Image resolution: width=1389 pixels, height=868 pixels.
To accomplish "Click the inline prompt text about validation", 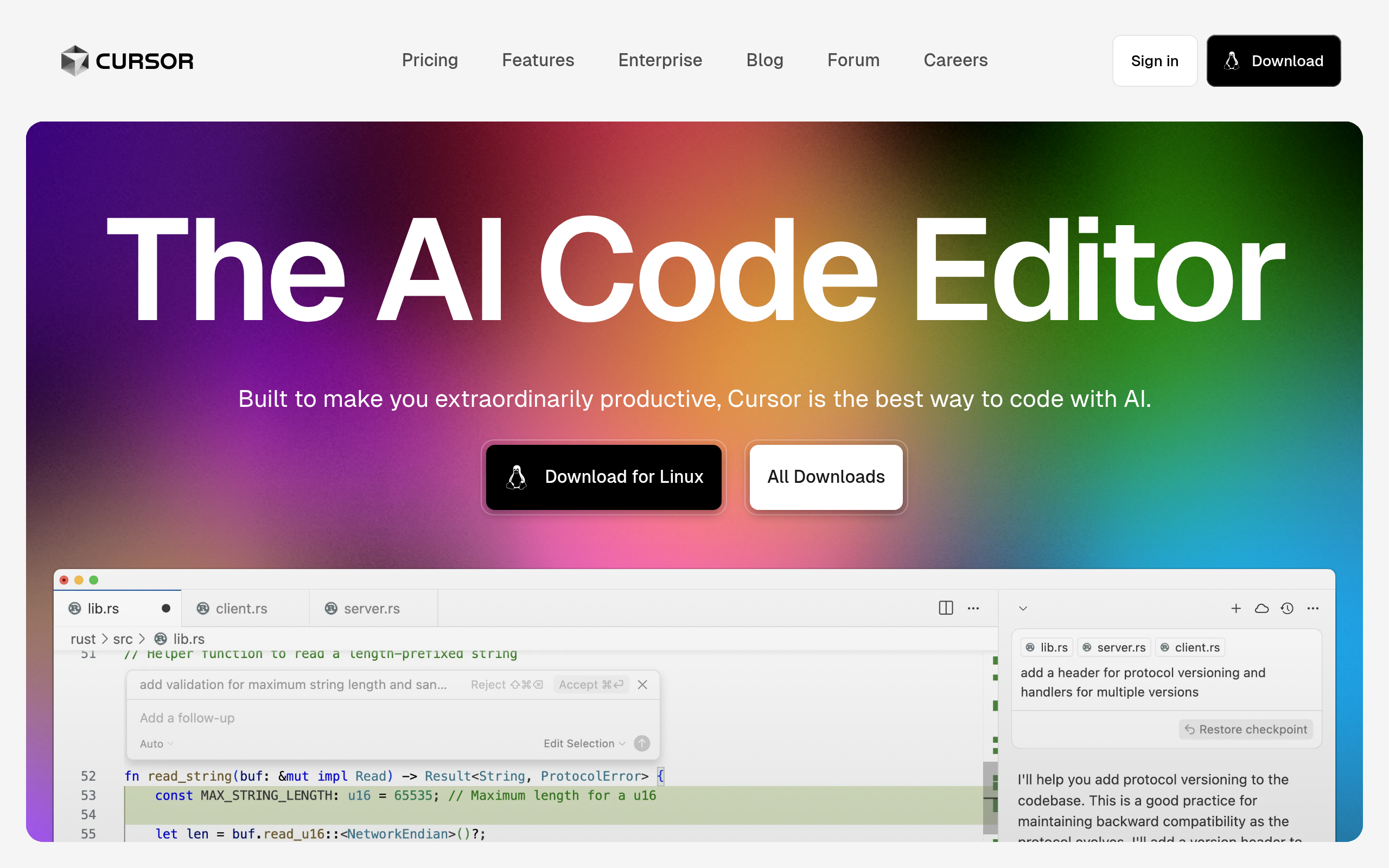I will pos(293,684).
